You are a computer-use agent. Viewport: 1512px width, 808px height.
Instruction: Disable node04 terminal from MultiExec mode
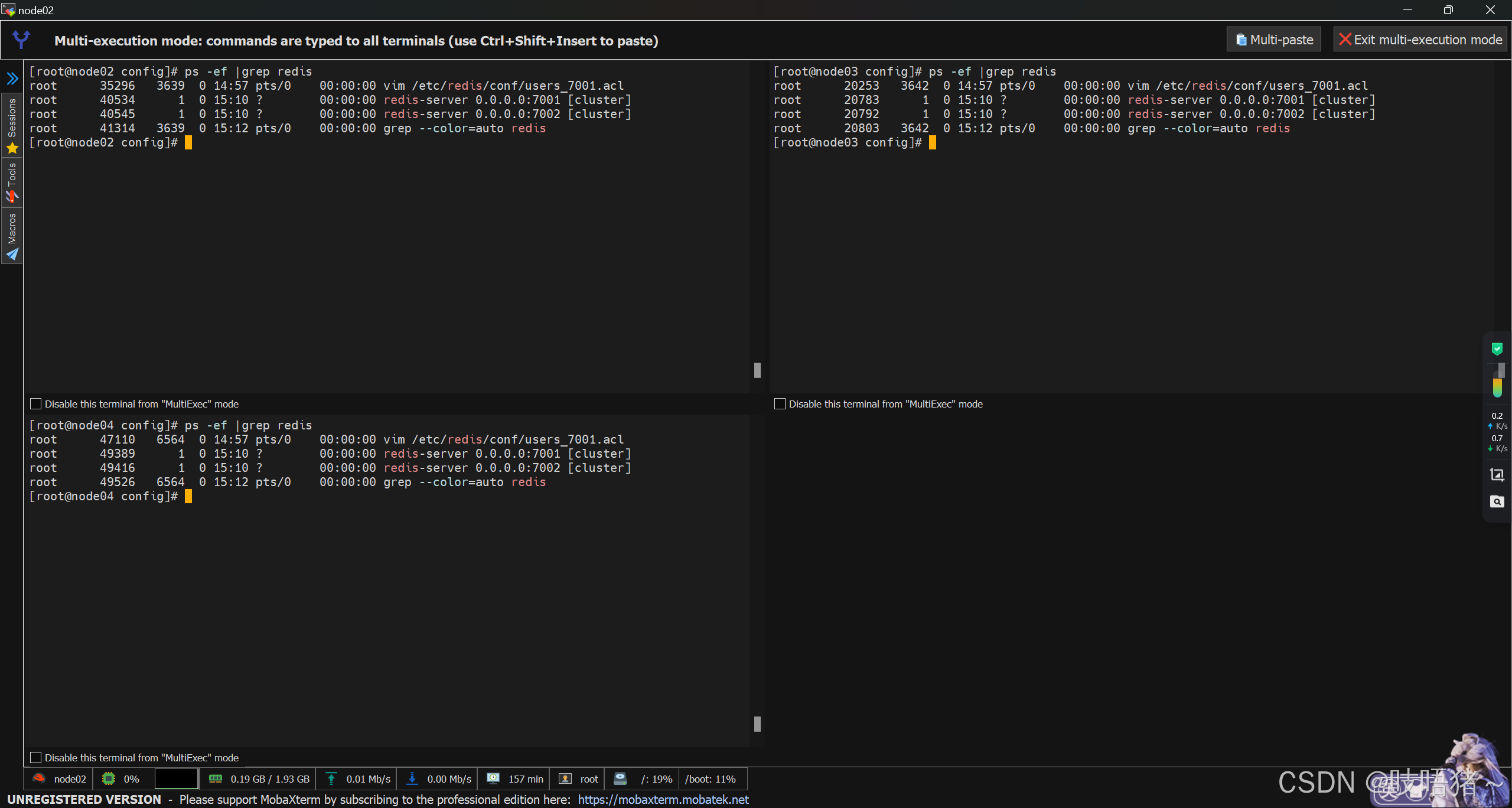36,758
